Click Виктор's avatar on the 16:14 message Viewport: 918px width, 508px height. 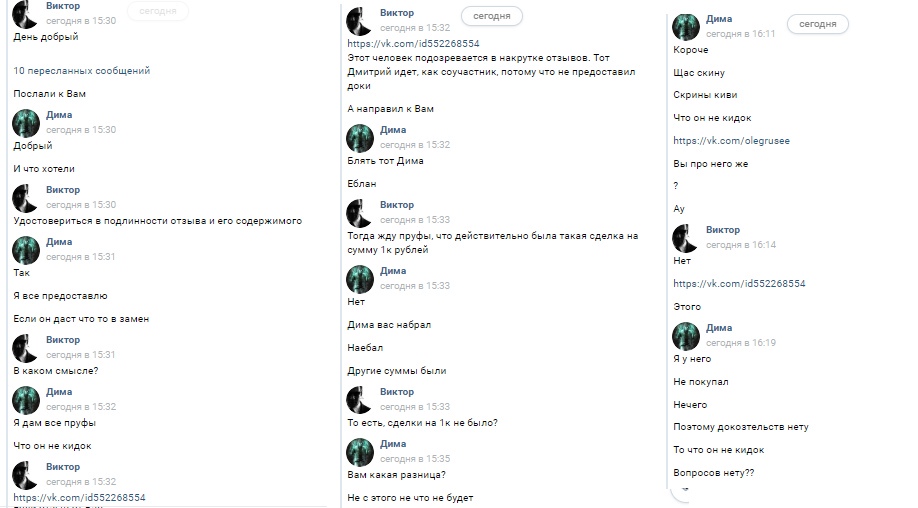(x=686, y=238)
